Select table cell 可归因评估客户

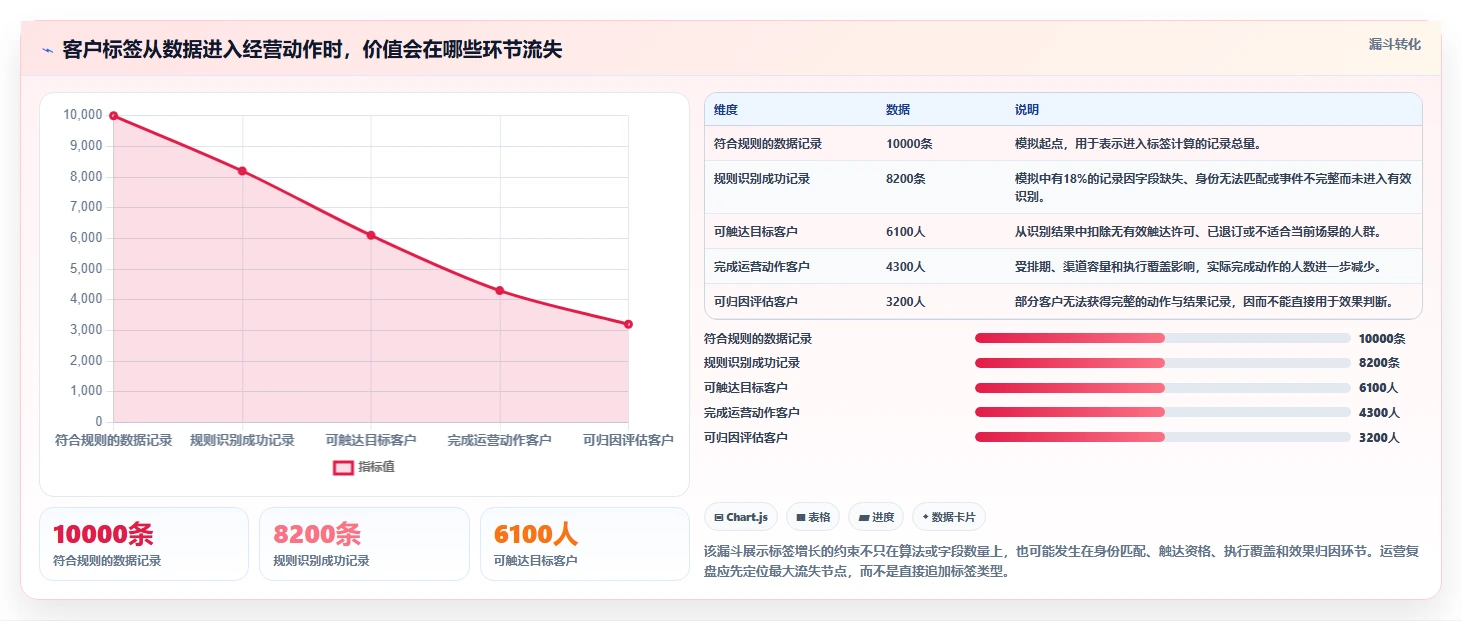756,302
